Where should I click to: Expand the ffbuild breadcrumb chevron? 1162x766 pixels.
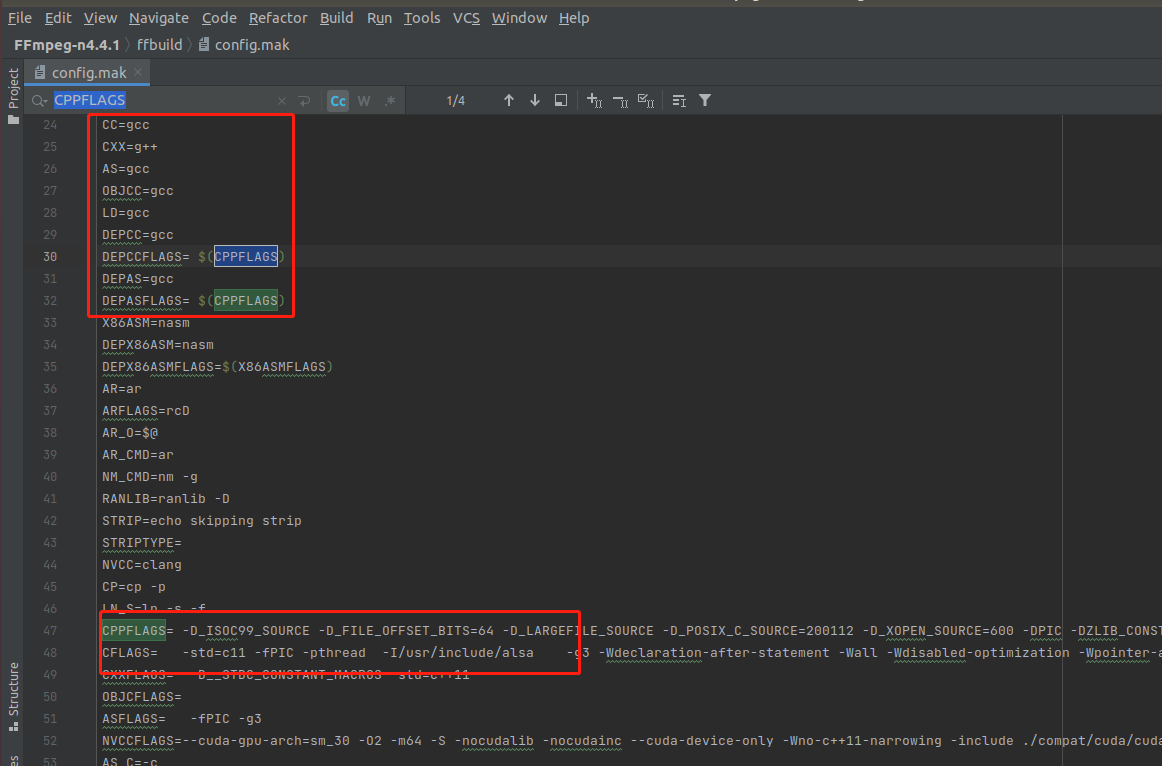[188, 44]
